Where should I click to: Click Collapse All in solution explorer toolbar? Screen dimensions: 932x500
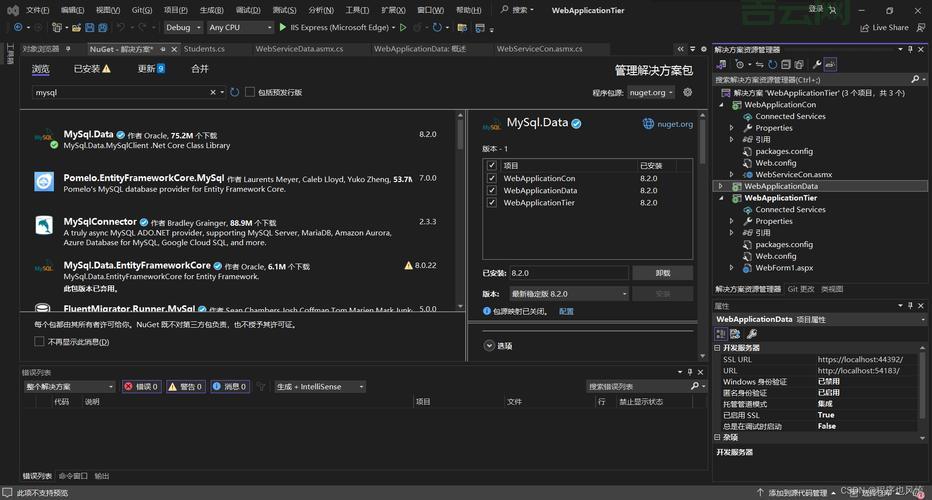[x=784, y=64]
